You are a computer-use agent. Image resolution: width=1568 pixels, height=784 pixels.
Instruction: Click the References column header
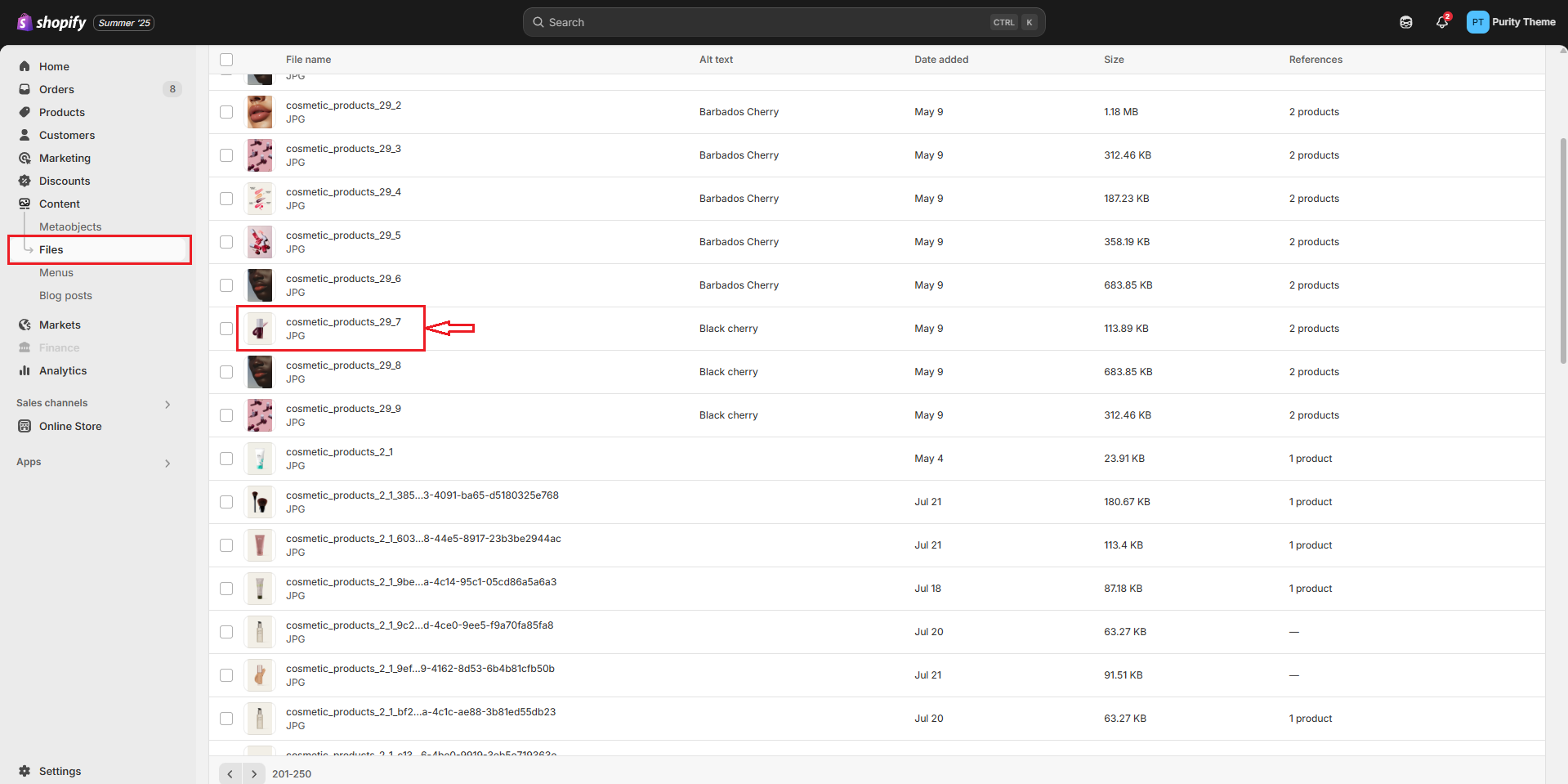tap(1316, 60)
